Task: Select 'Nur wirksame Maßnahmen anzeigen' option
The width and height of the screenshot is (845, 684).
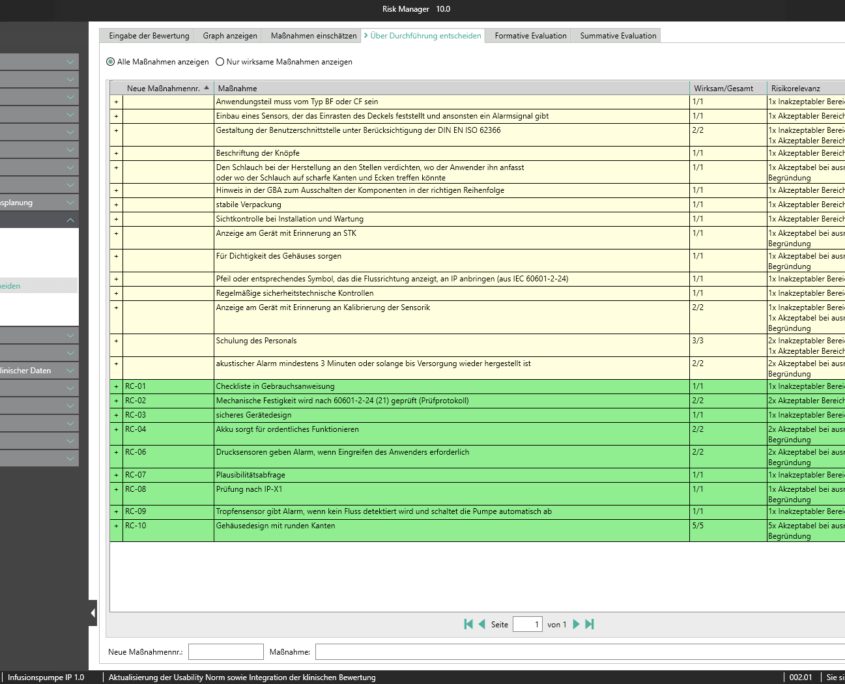Action: 219,62
